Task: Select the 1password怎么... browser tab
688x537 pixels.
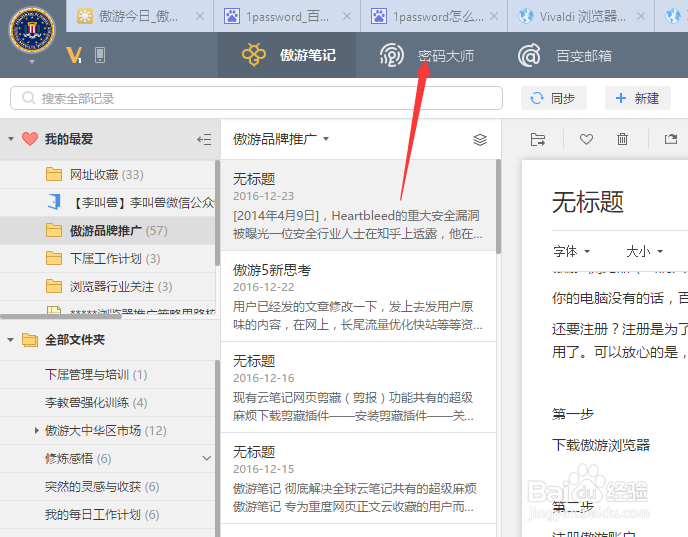Action: click(x=434, y=16)
